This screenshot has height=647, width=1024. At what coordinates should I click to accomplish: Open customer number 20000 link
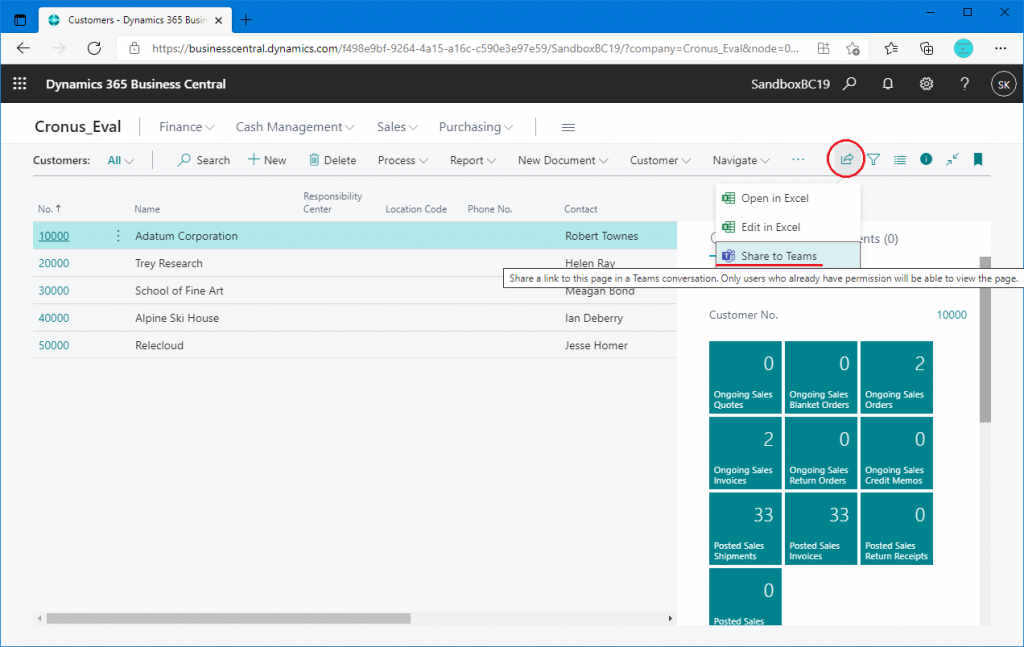click(54, 264)
